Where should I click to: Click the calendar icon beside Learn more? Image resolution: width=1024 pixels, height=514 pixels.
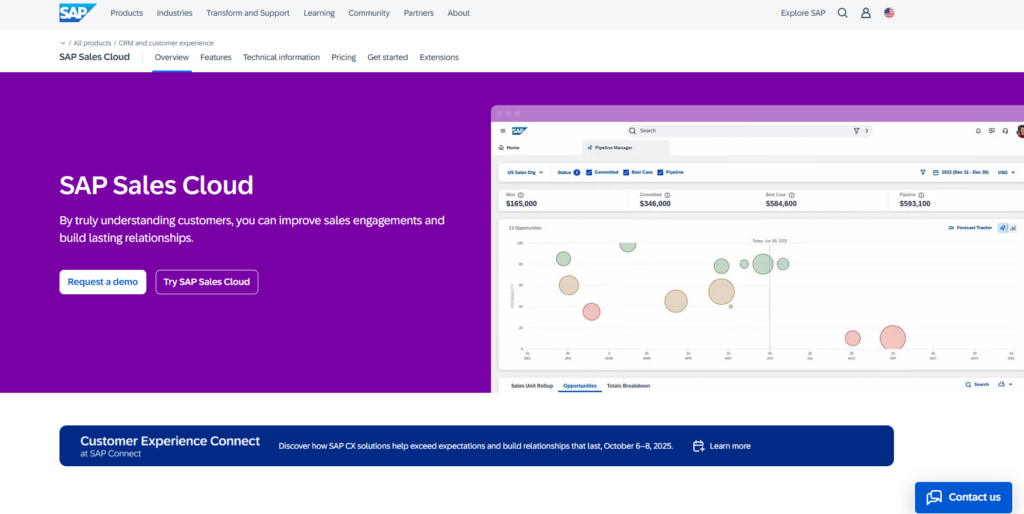(x=699, y=446)
